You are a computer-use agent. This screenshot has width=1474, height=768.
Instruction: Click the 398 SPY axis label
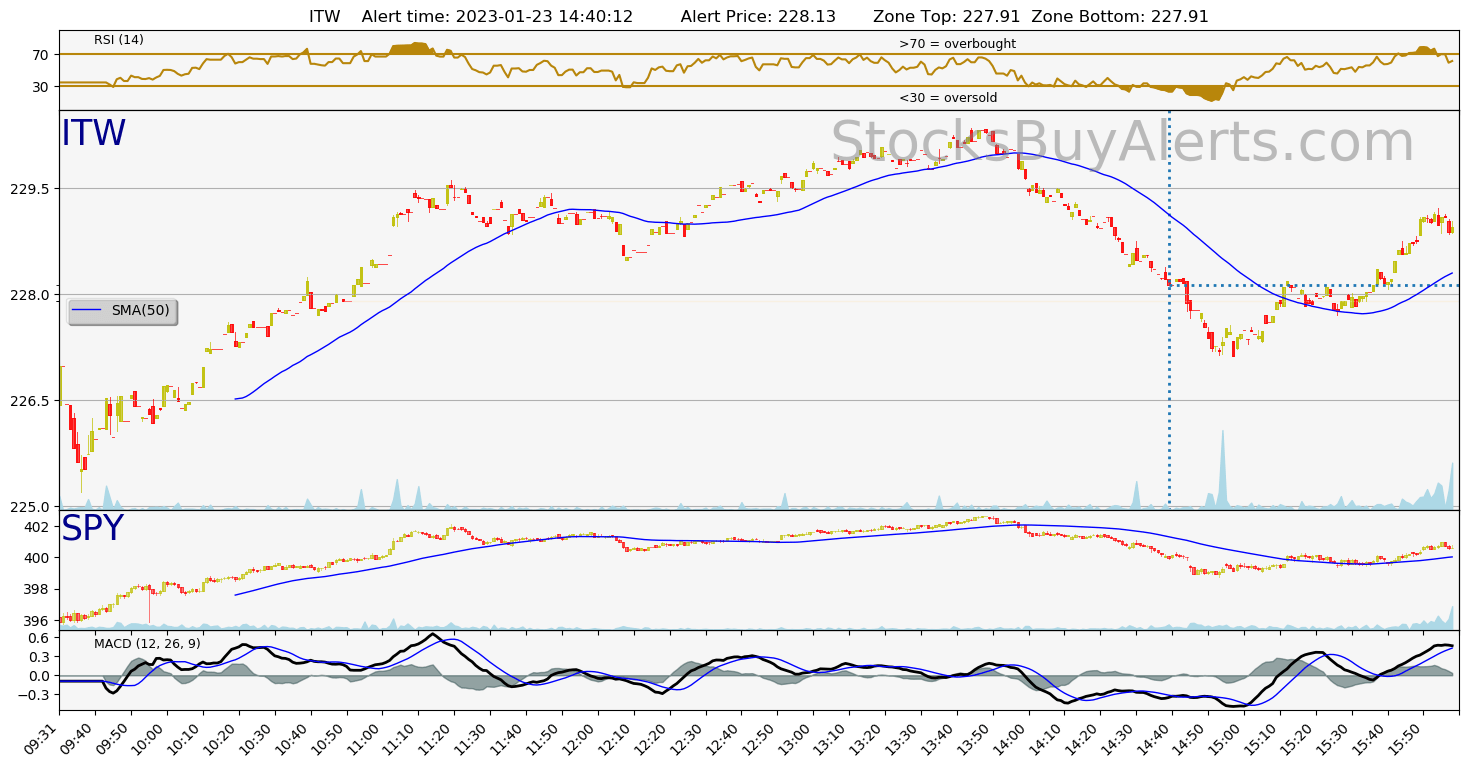click(x=38, y=589)
